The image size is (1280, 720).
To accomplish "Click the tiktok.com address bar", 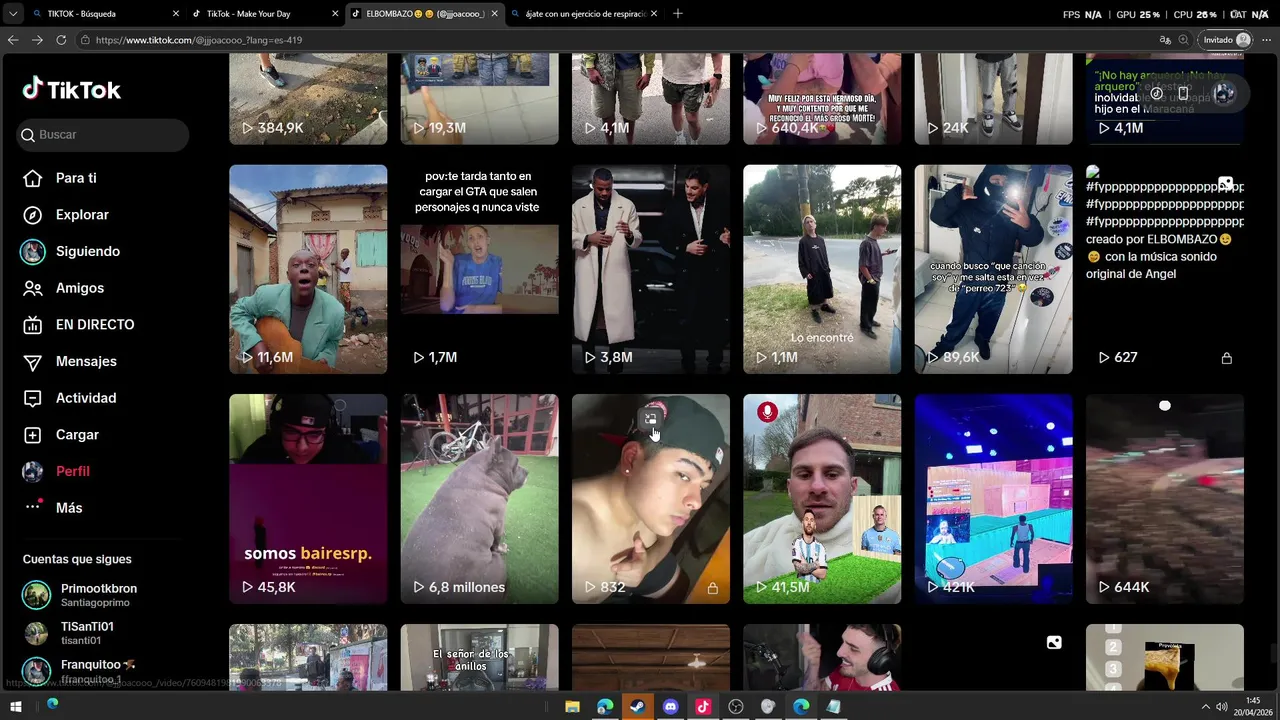I will pyautogui.click(x=620, y=40).
